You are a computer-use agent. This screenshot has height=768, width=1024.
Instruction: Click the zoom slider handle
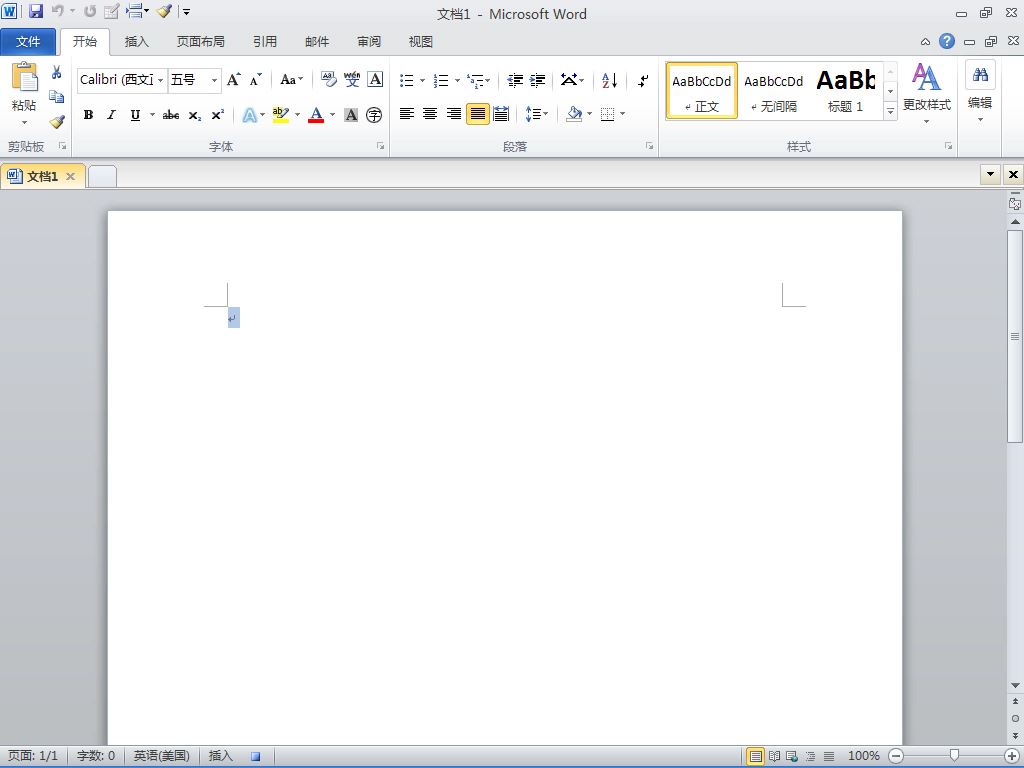tap(954, 756)
